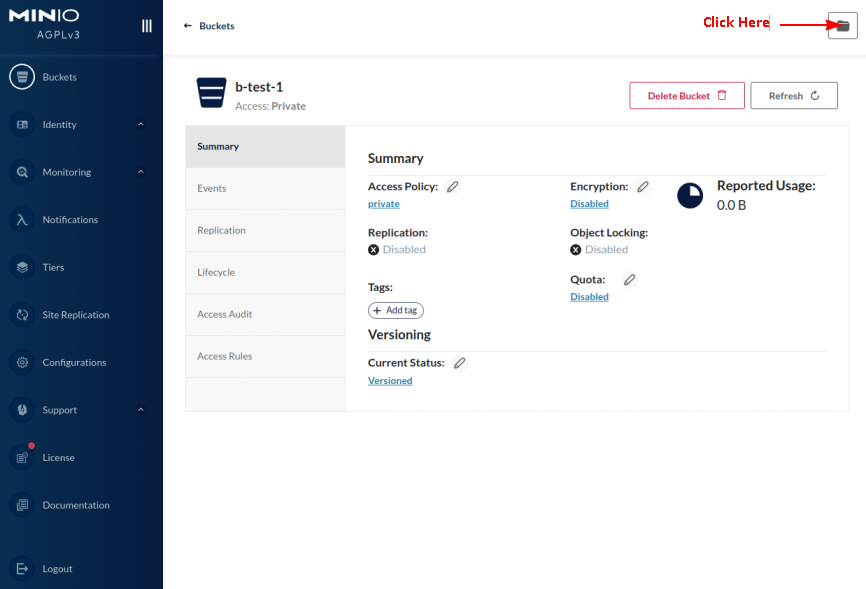The width and height of the screenshot is (866, 589).
Task: Switch to the Lifecycle tab
Action: tap(216, 272)
